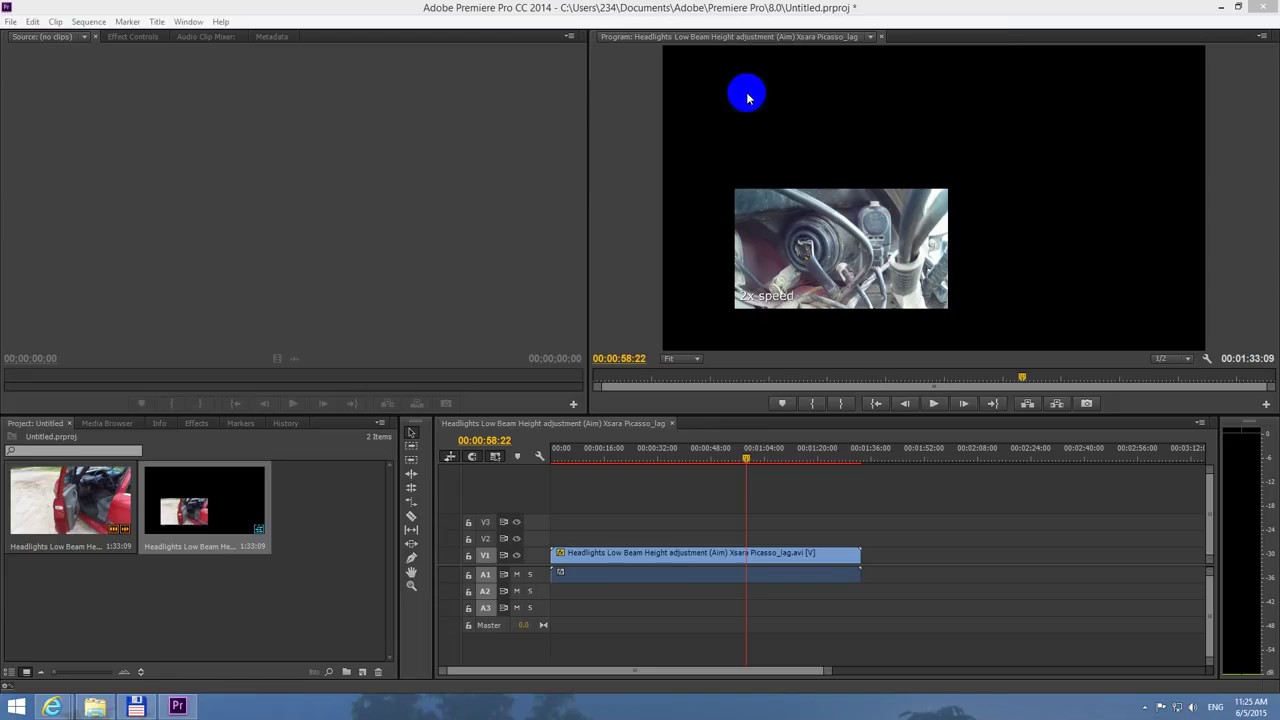
Task: Click Go to Out point in Program monitor
Action: point(992,403)
